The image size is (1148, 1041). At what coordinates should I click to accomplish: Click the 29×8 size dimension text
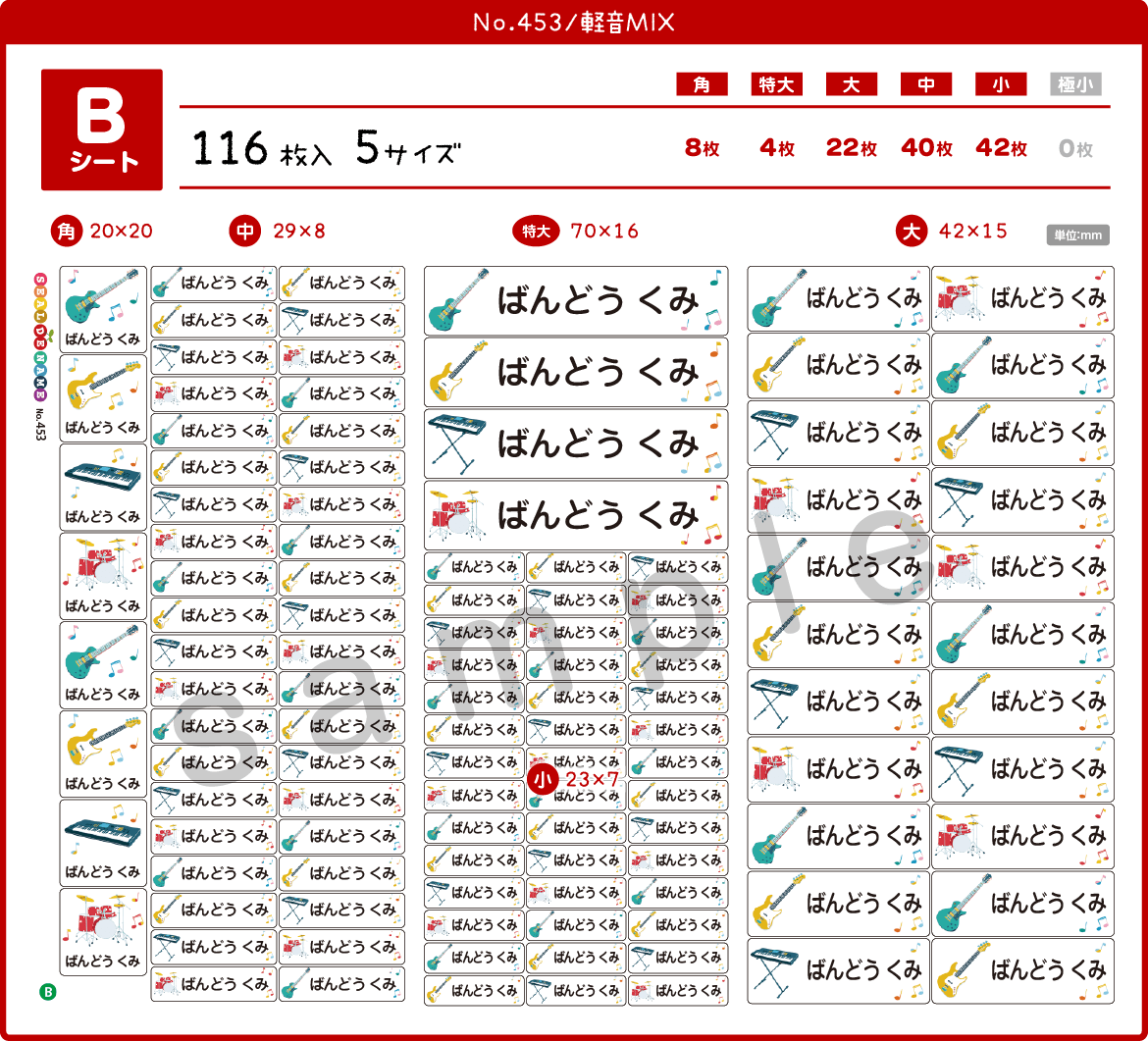[298, 232]
